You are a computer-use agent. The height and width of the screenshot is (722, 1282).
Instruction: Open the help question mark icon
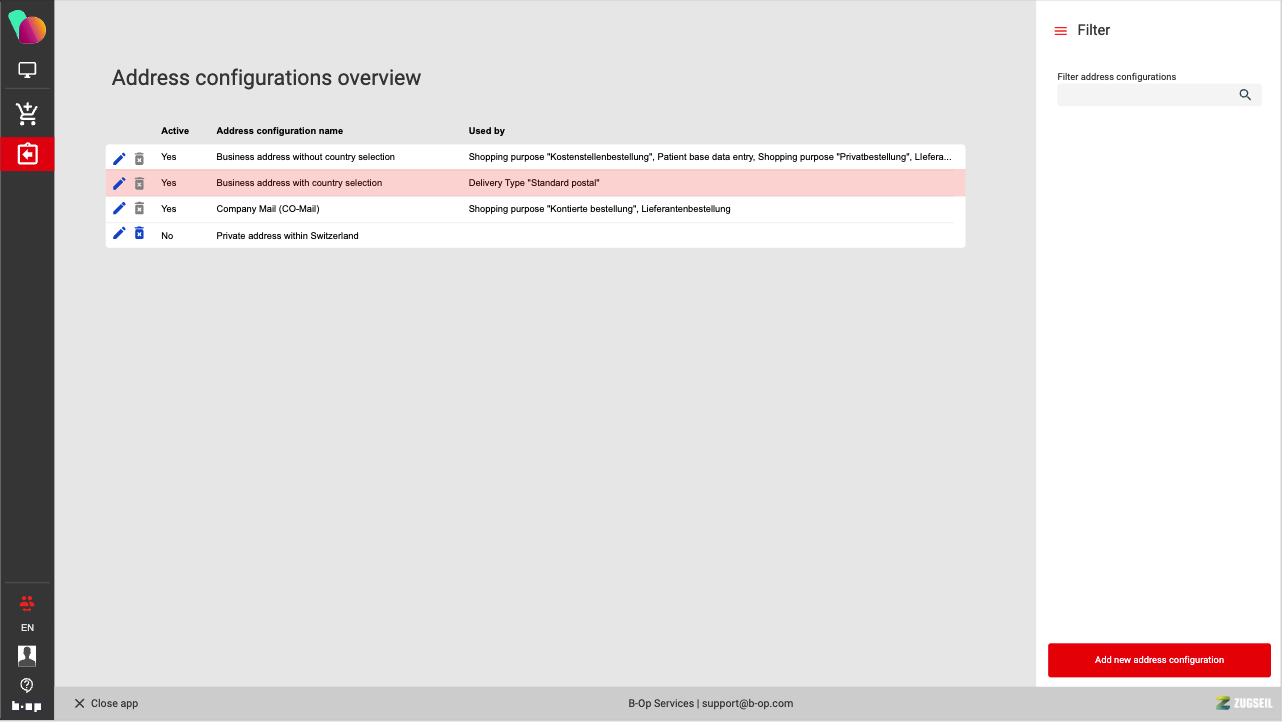pos(27,685)
